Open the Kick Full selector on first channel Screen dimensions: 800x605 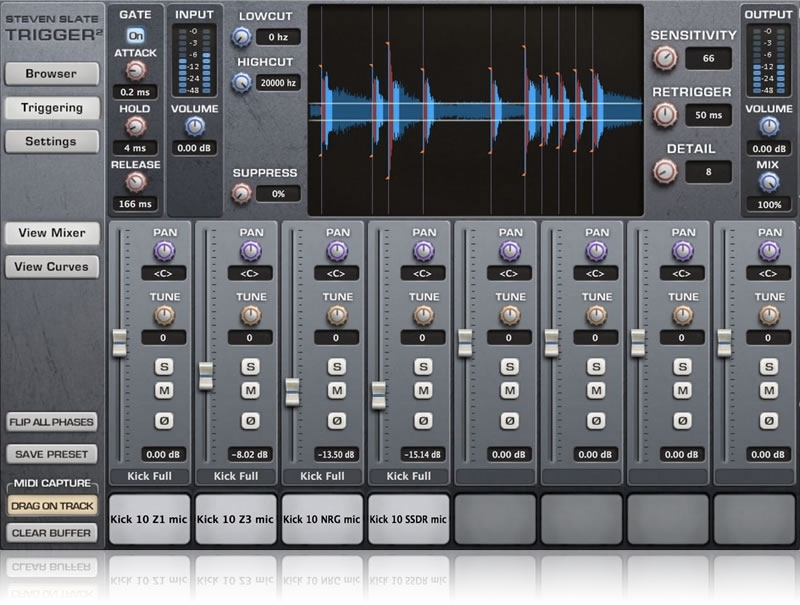click(x=151, y=476)
